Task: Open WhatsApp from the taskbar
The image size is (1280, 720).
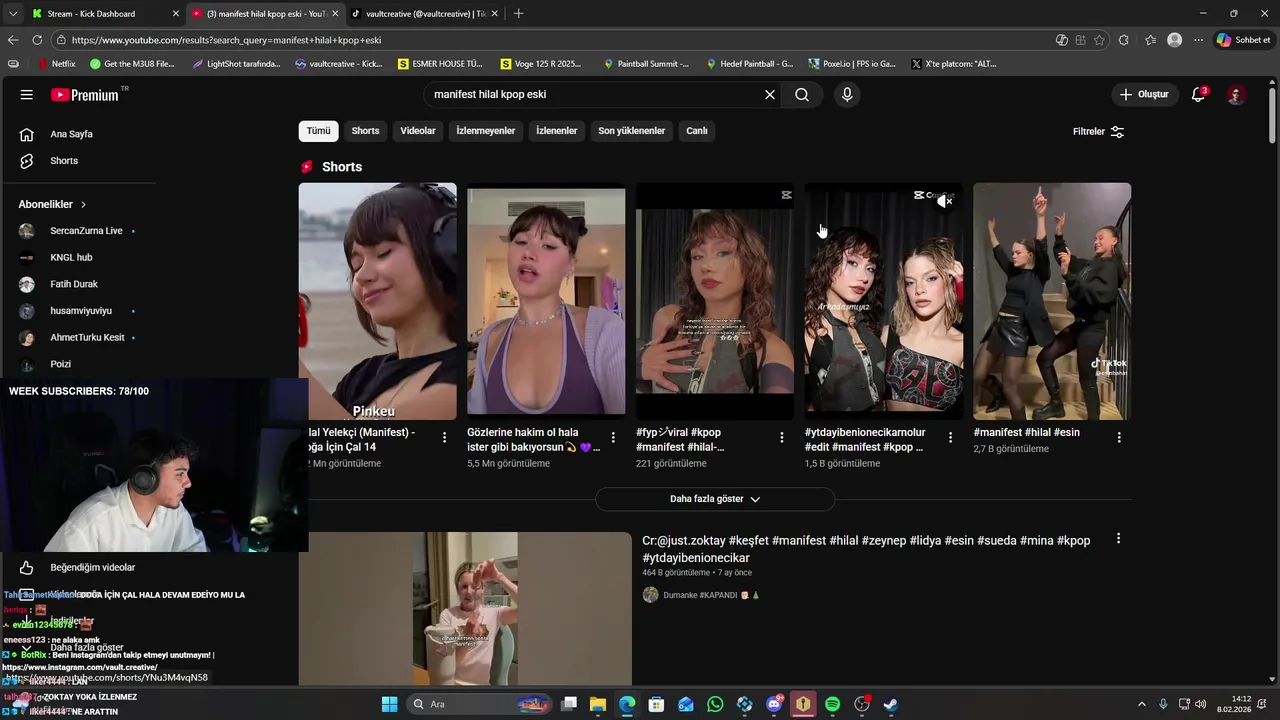Action: pos(715,704)
